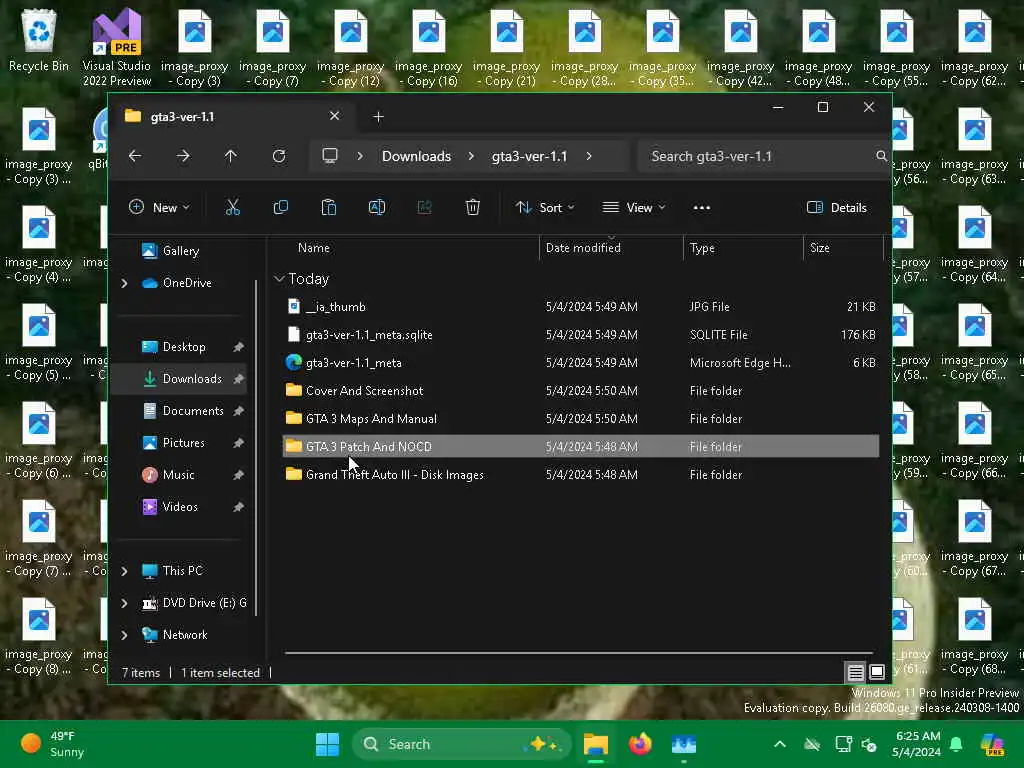
Task: Select GTA 3 Maps And Manual folder
Action: pyautogui.click(x=581, y=419)
